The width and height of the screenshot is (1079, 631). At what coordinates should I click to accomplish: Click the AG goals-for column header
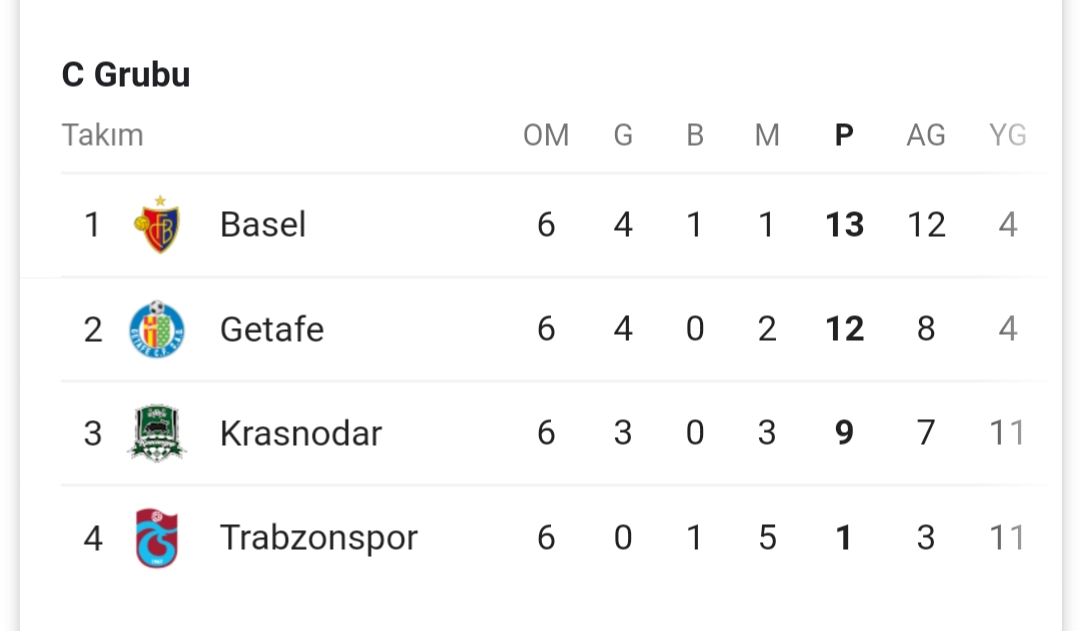[926, 135]
